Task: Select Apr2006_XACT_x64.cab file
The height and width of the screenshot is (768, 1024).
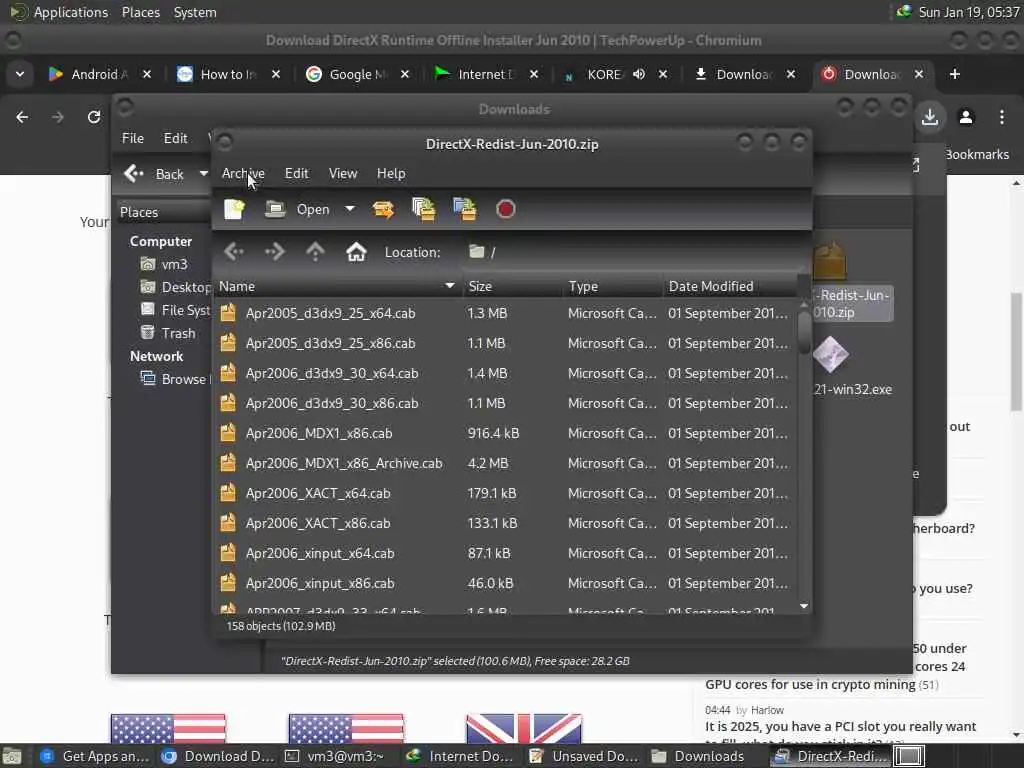Action: 504,494
